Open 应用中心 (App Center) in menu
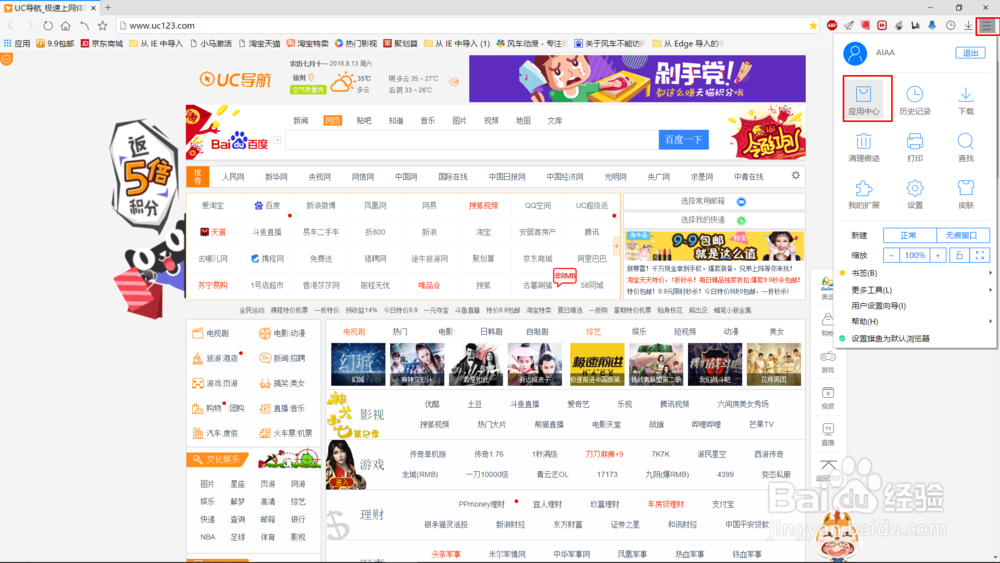 click(x=864, y=101)
